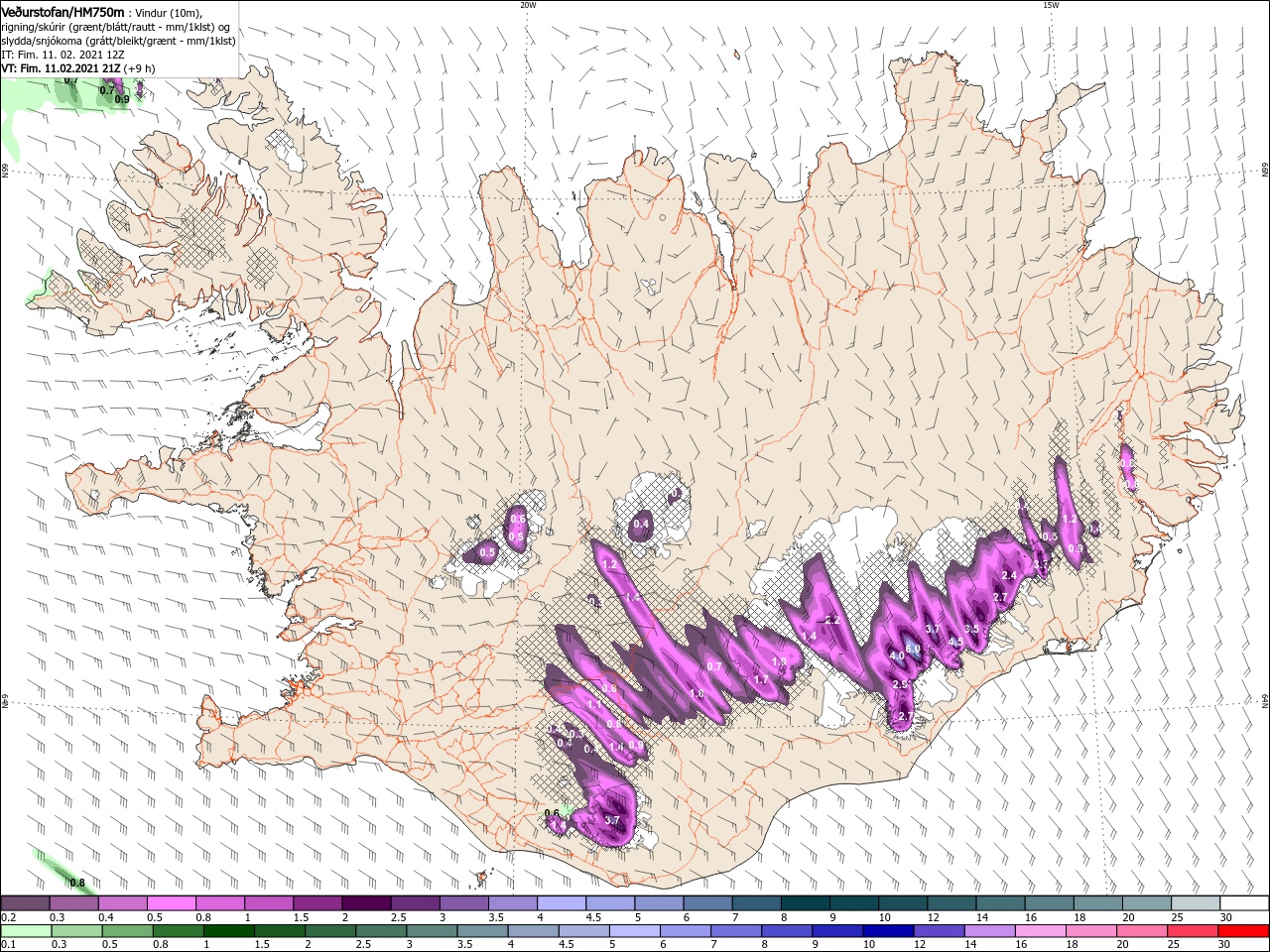Click the 1.7 precipitation value on the map
This screenshot has height=952, width=1270.
point(761,680)
